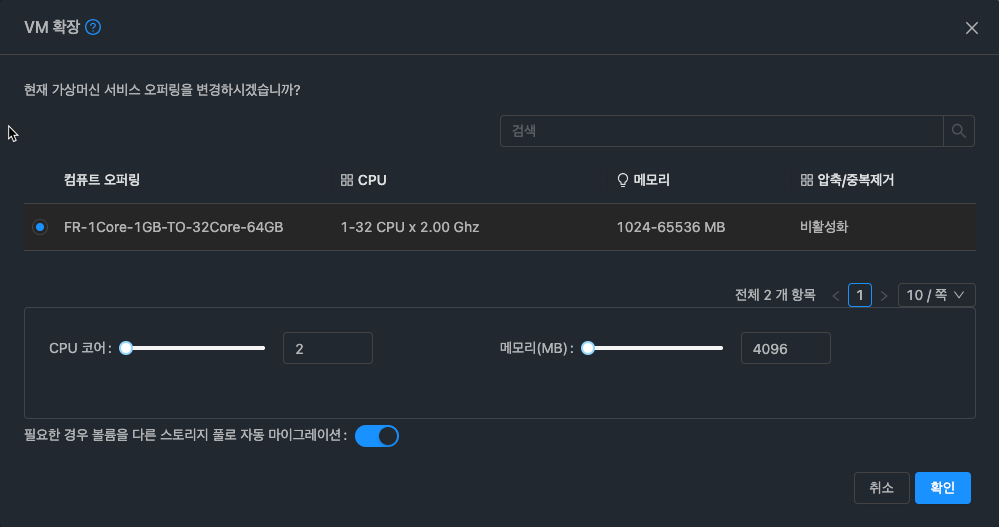Go to previous page arrow
This screenshot has width=999, height=527.
point(836,295)
